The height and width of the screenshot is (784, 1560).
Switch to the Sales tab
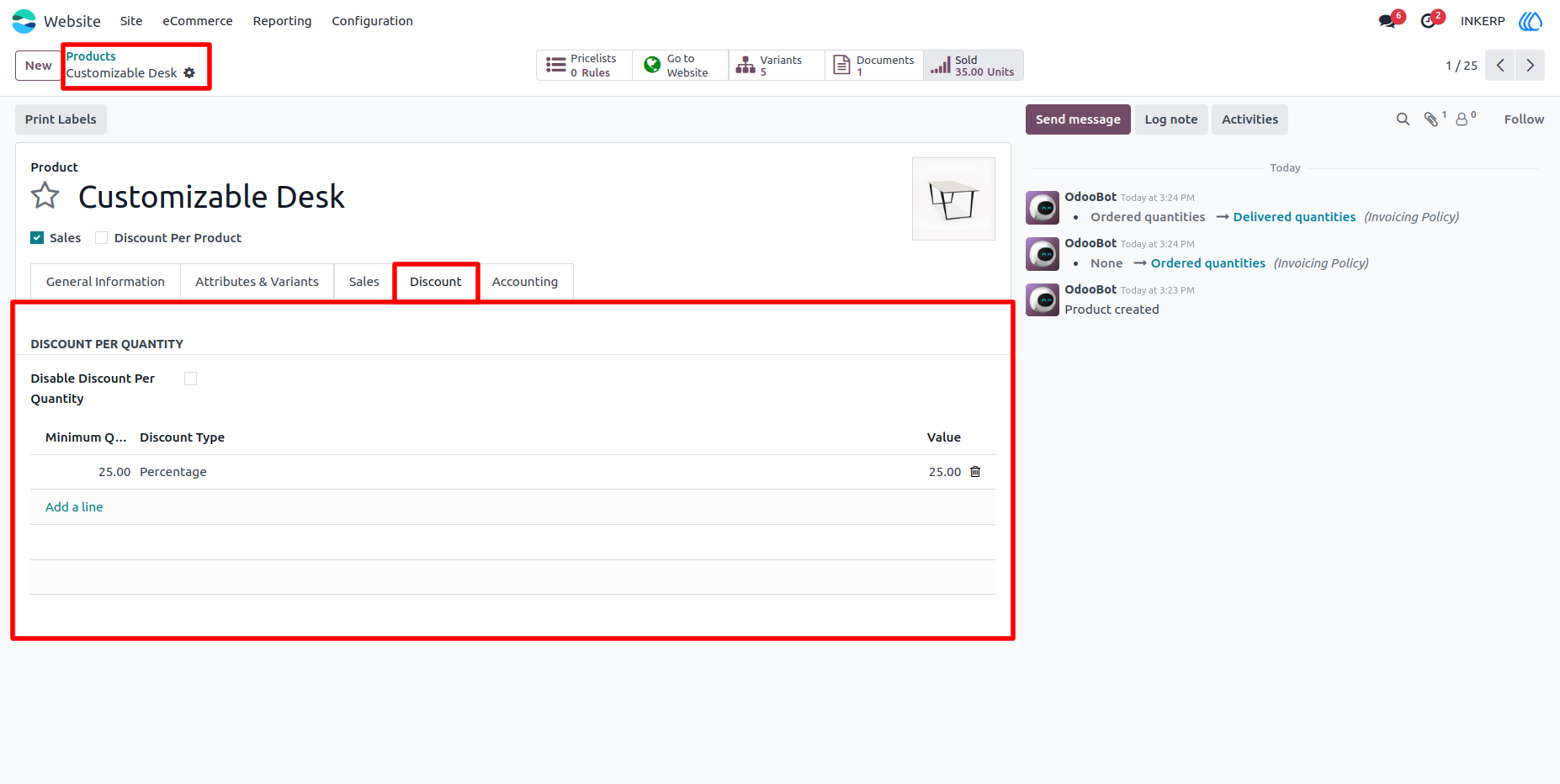[364, 282]
